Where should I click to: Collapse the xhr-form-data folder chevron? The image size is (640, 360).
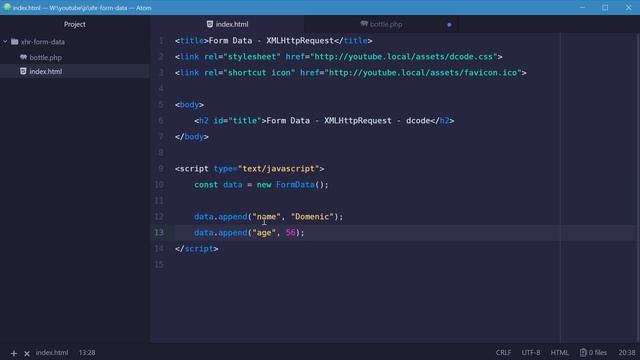(5, 42)
